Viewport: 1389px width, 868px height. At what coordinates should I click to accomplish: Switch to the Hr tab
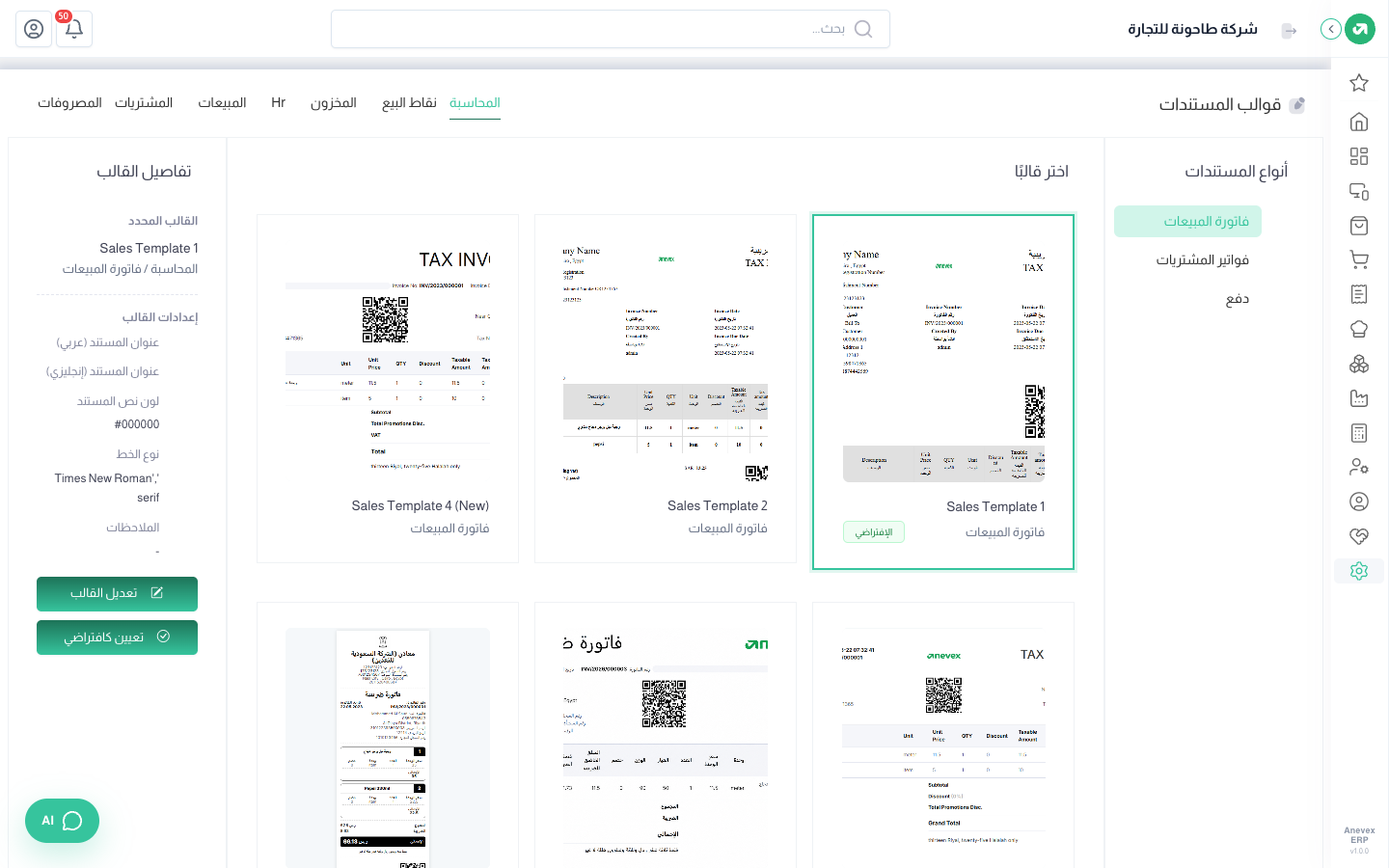pos(279,103)
